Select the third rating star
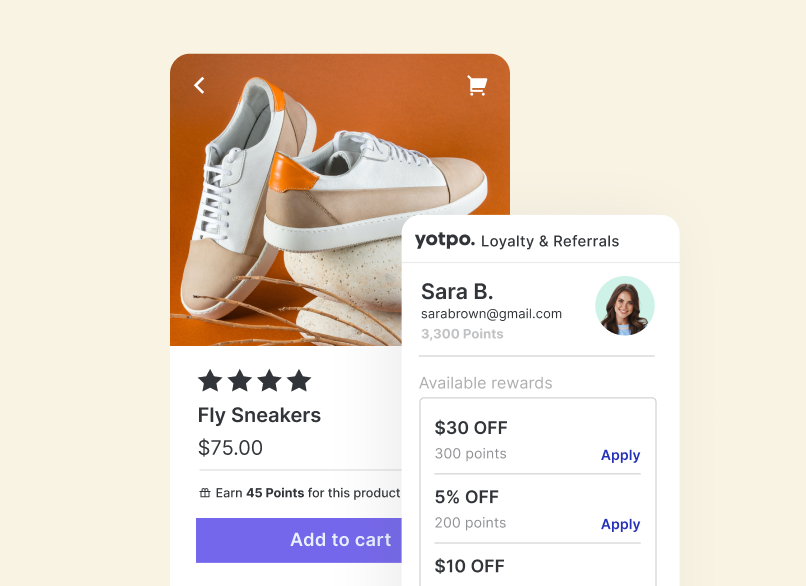Viewport: 806px width, 586px height. click(269, 381)
